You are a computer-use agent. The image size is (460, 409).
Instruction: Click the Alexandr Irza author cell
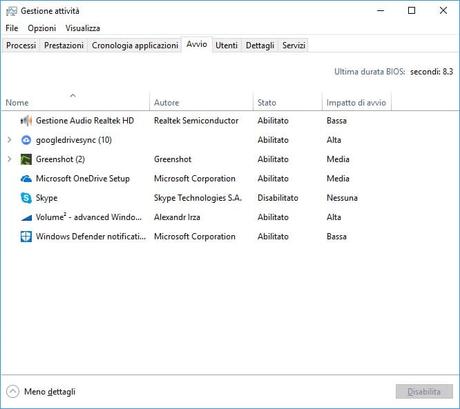click(x=177, y=217)
